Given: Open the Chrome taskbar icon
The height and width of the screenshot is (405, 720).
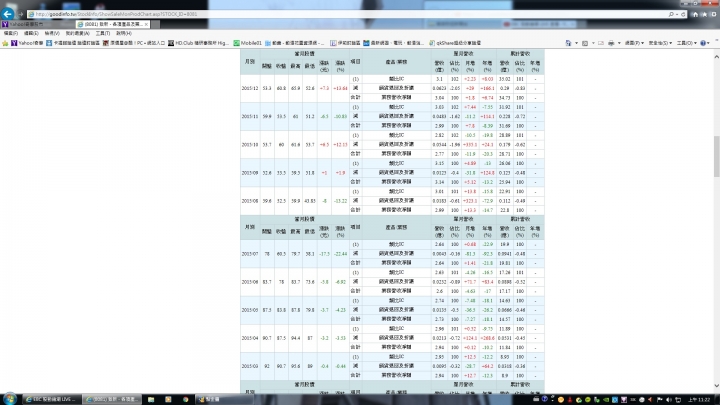Looking at the screenshot, I should [186, 399].
